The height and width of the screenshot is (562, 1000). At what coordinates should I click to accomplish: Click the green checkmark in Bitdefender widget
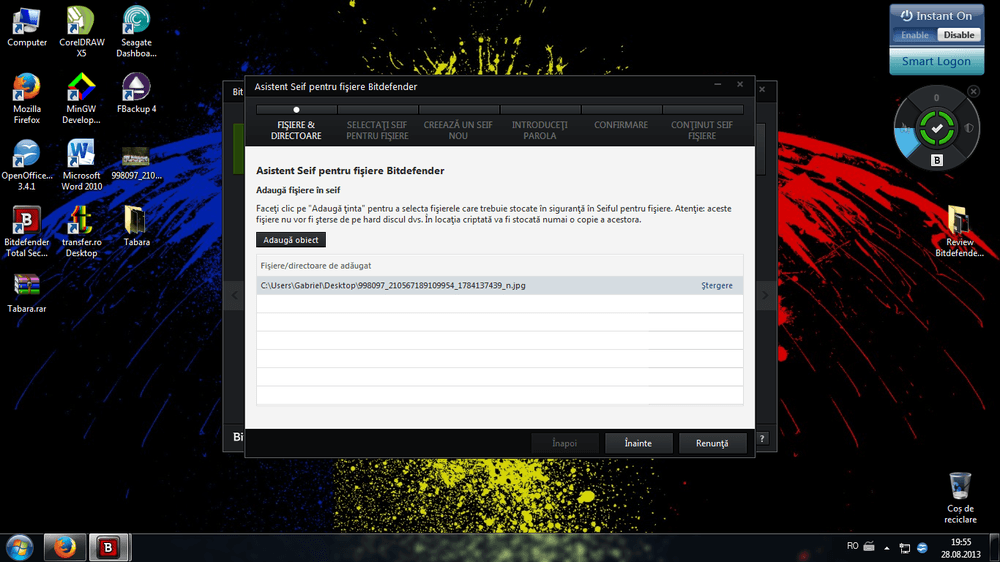coord(937,128)
